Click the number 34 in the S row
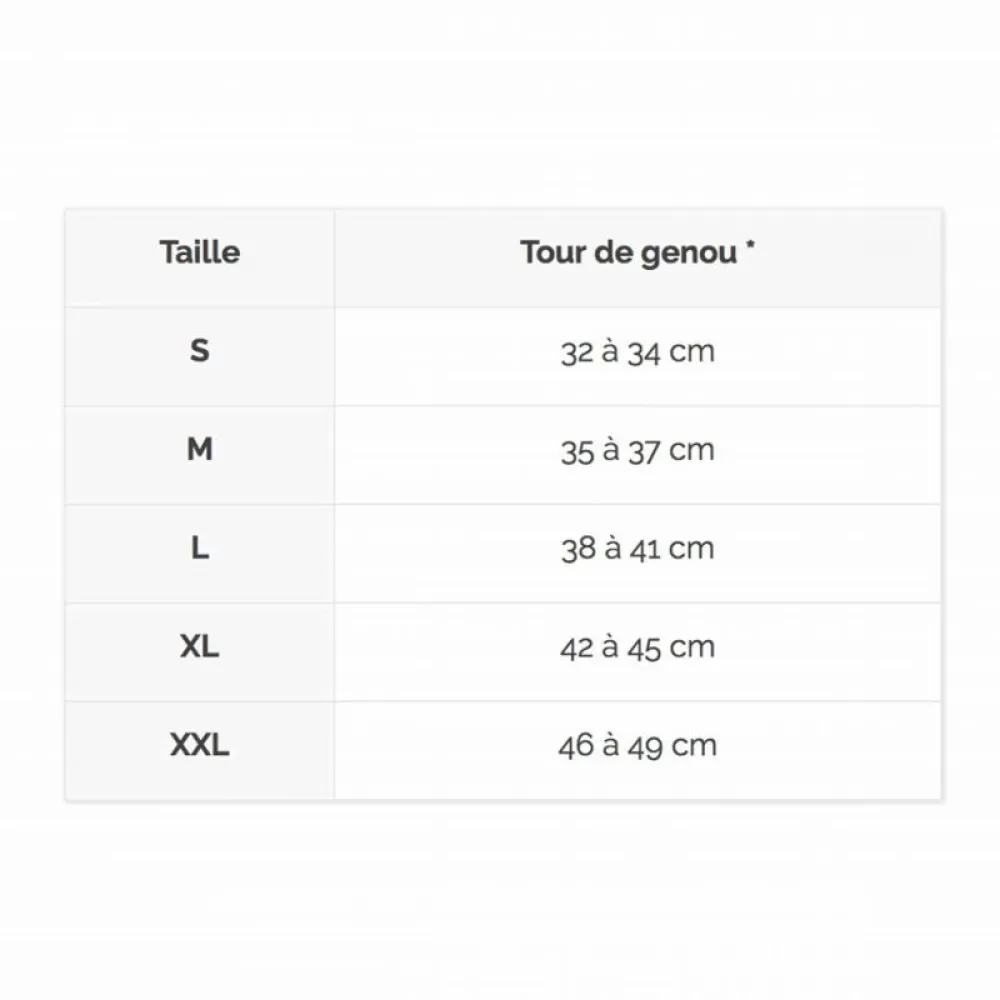The height and width of the screenshot is (1000, 1000). point(643,352)
